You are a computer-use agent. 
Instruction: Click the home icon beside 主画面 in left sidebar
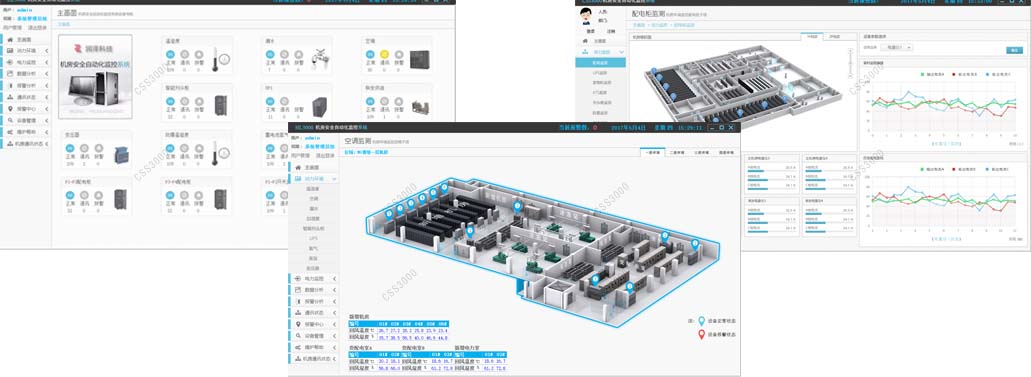point(10,40)
